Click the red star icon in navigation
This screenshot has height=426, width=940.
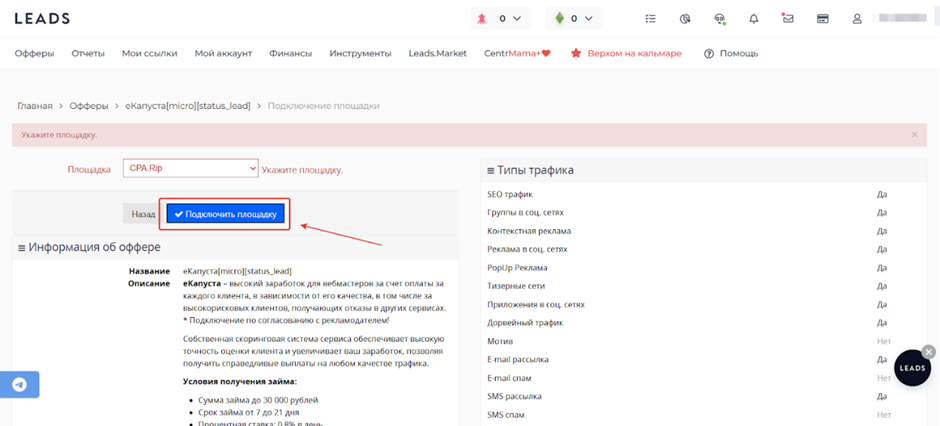click(x=576, y=53)
